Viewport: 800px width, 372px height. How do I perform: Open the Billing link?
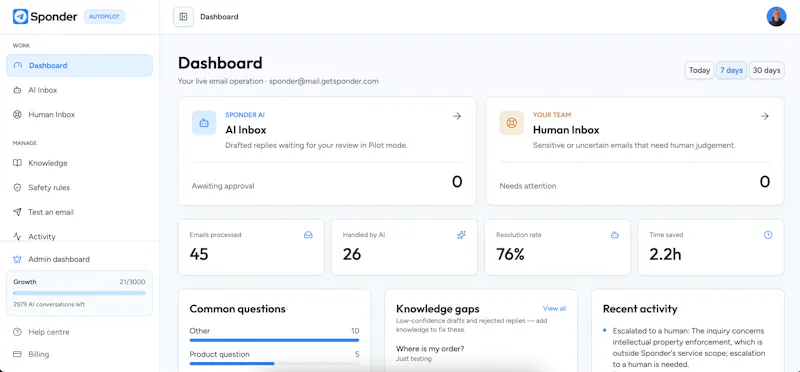[80, 354]
